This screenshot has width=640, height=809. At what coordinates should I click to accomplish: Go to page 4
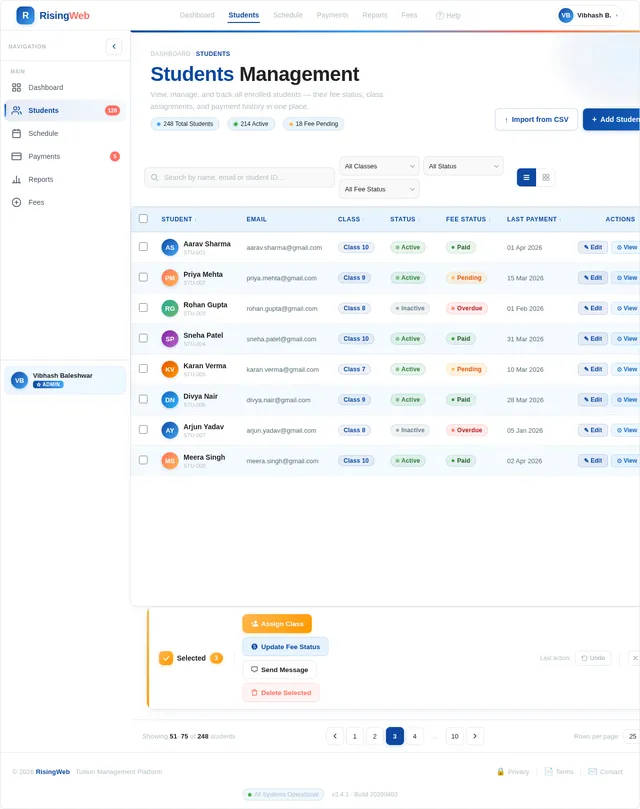(x=415, y=736)
